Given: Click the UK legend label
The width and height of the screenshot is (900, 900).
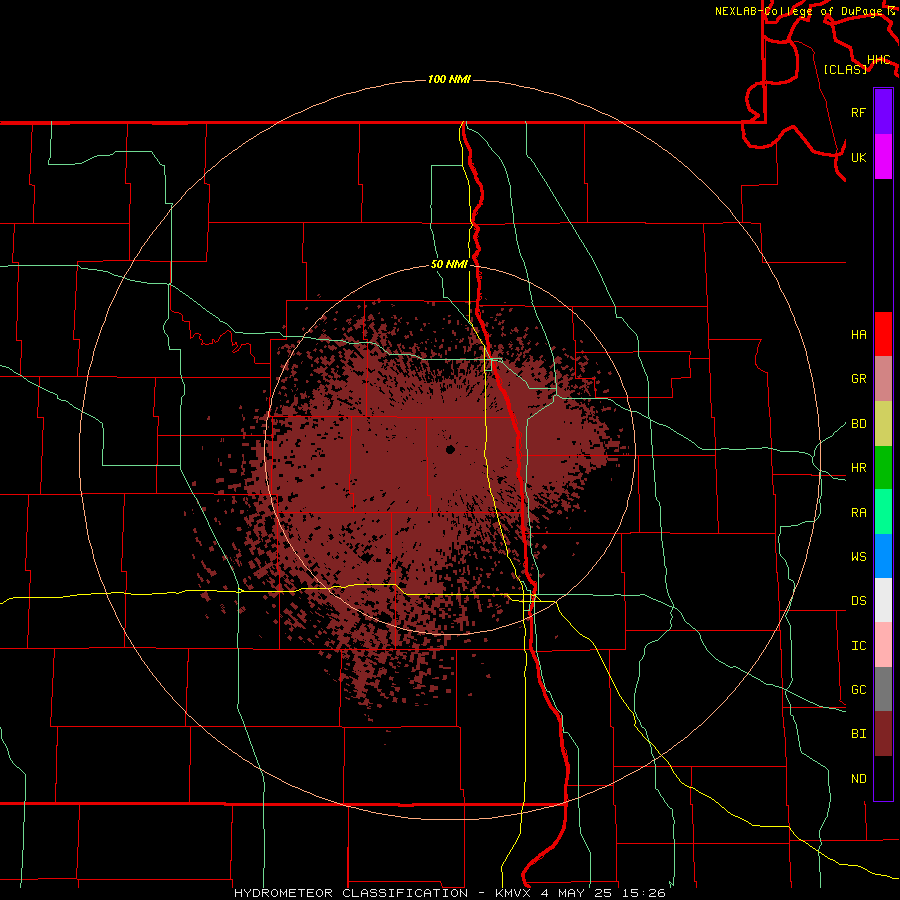Looking at the screenshot, I should pyautogui.click(x=858, y=157).
